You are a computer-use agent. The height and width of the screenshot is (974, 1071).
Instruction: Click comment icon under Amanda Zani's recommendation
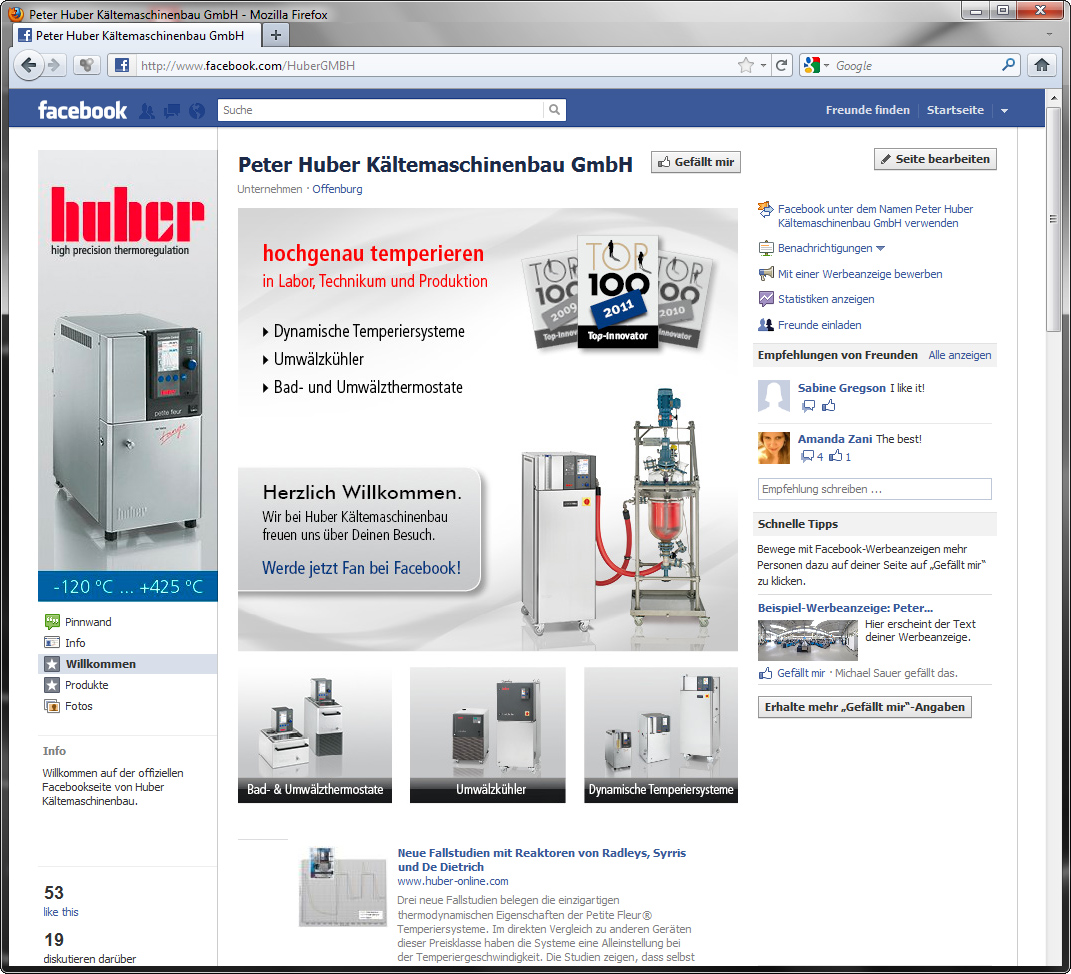coord(808,456)
